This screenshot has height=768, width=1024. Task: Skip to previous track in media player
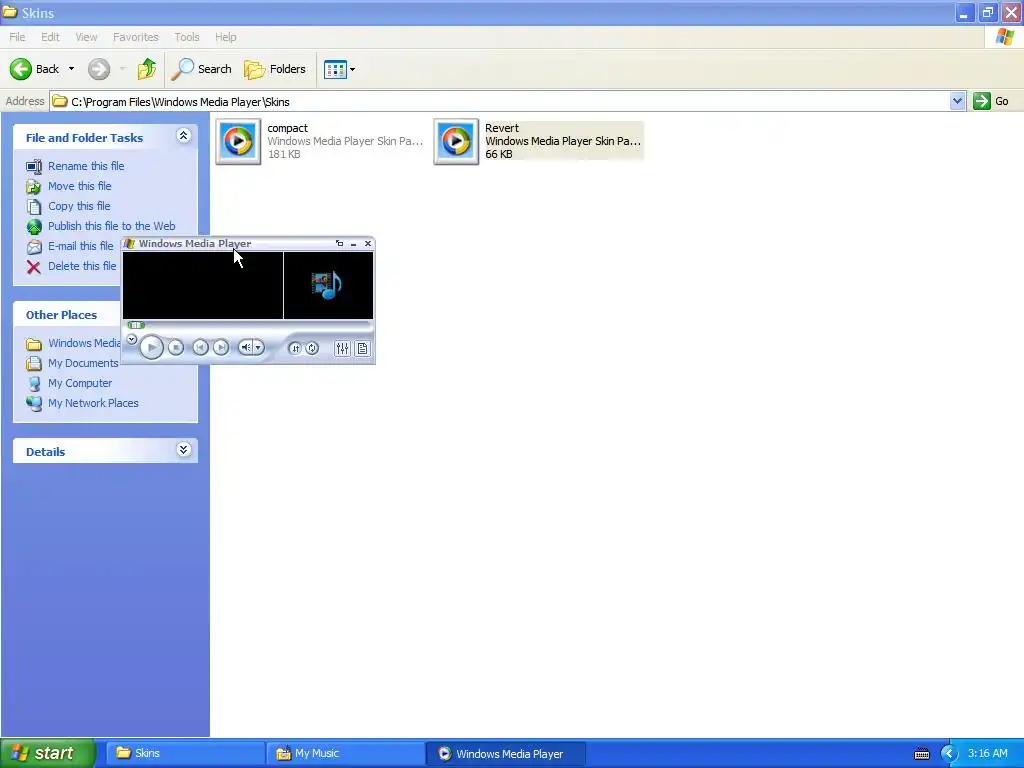[x=200, y=347]
